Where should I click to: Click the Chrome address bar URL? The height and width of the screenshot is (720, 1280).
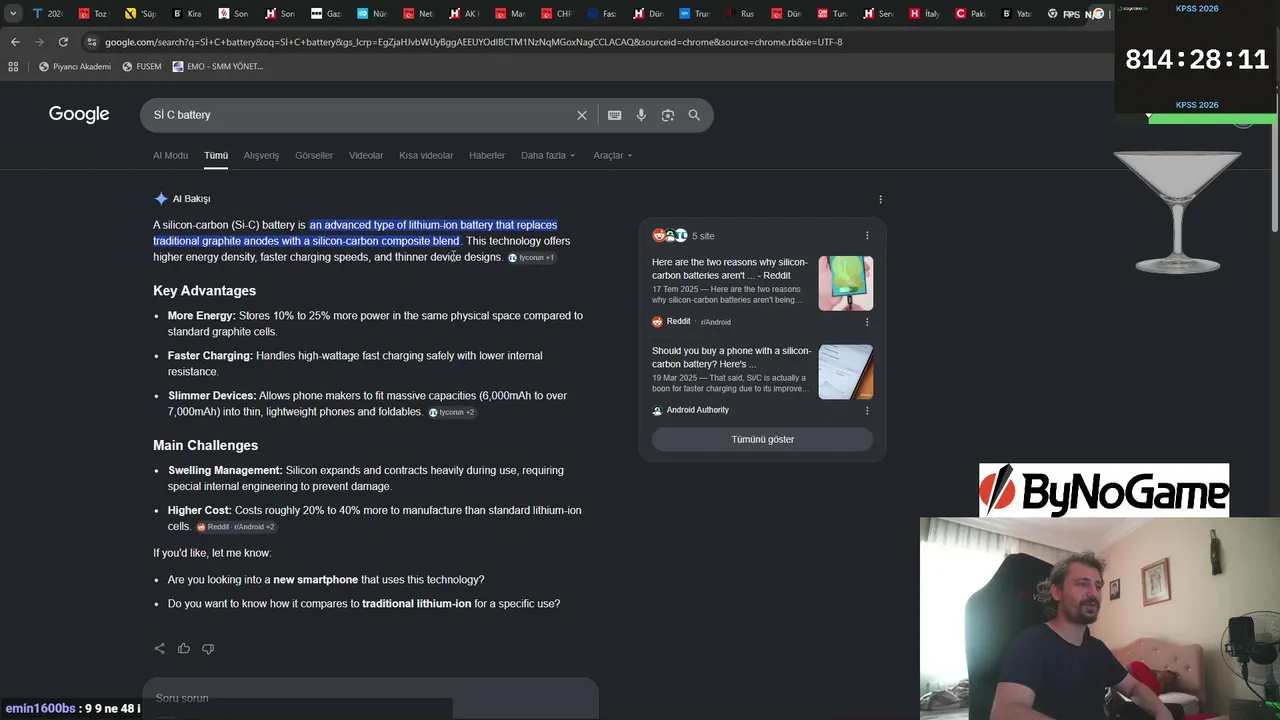click(x=473, y=42)
